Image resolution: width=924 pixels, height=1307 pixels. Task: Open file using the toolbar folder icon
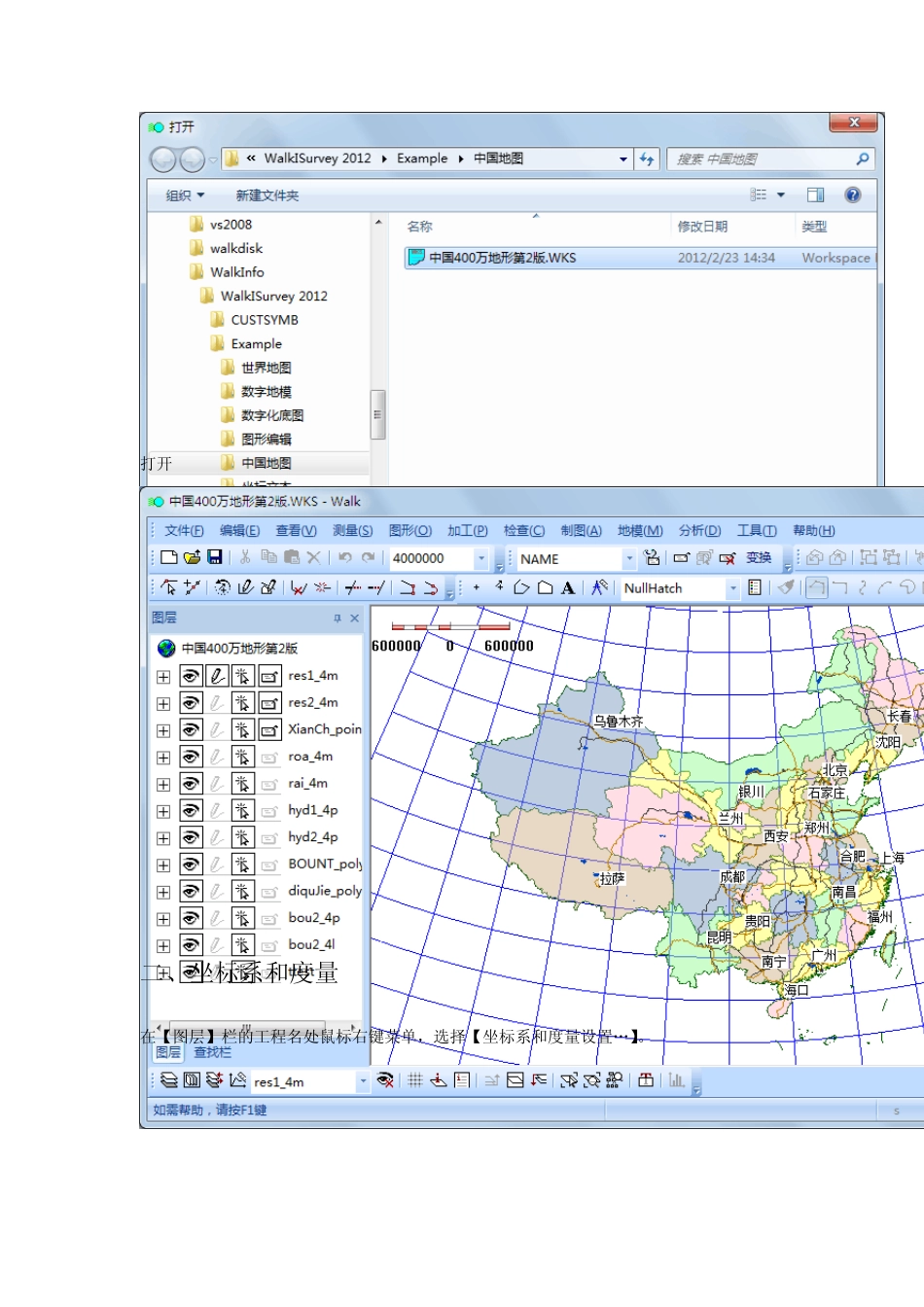tap(192, 557)
